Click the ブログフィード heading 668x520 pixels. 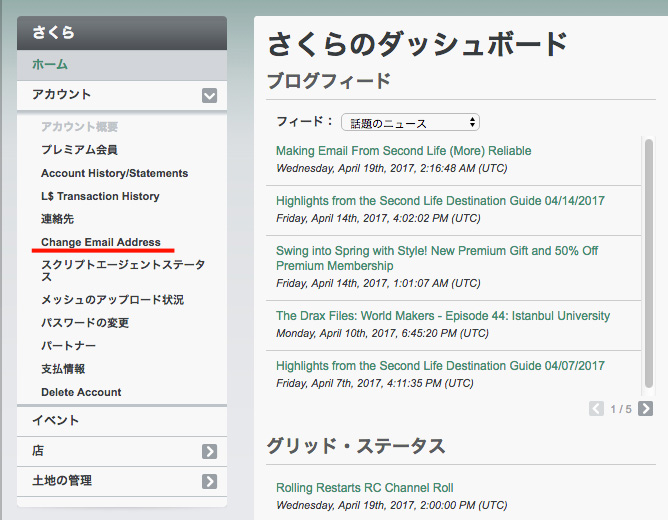click(329, 81)
